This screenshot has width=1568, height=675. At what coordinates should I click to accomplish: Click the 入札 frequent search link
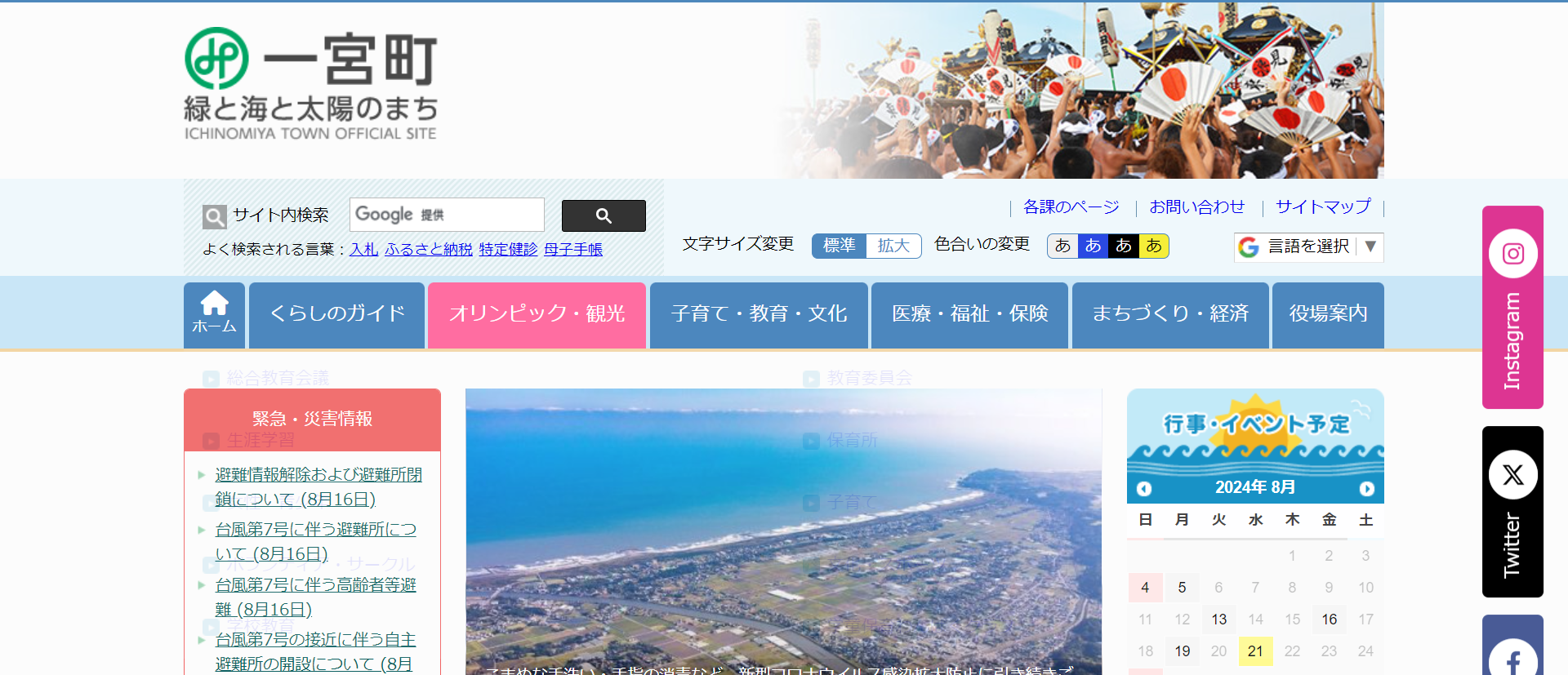(x=363, y=250)
